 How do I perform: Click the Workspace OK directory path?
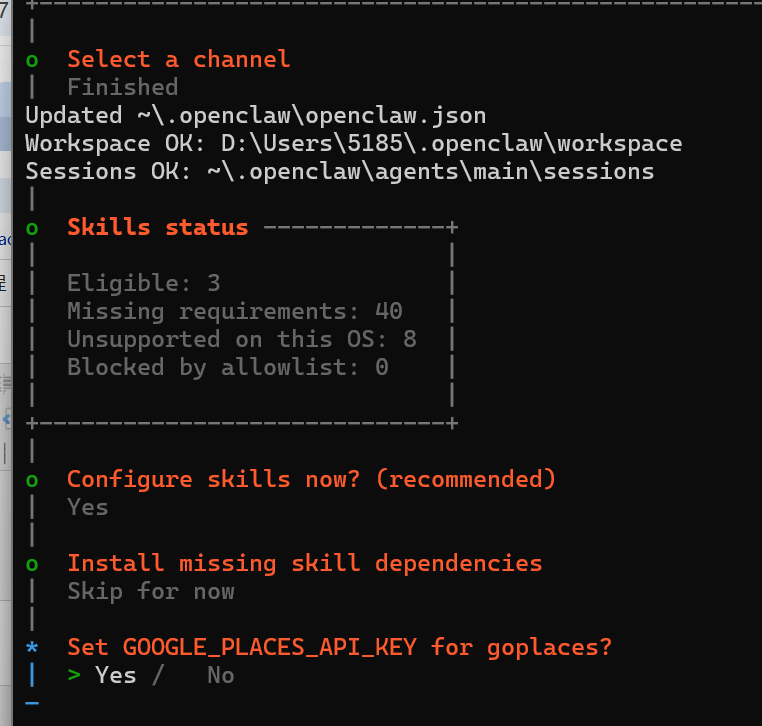pyautogui.click(x=451, y=144)
